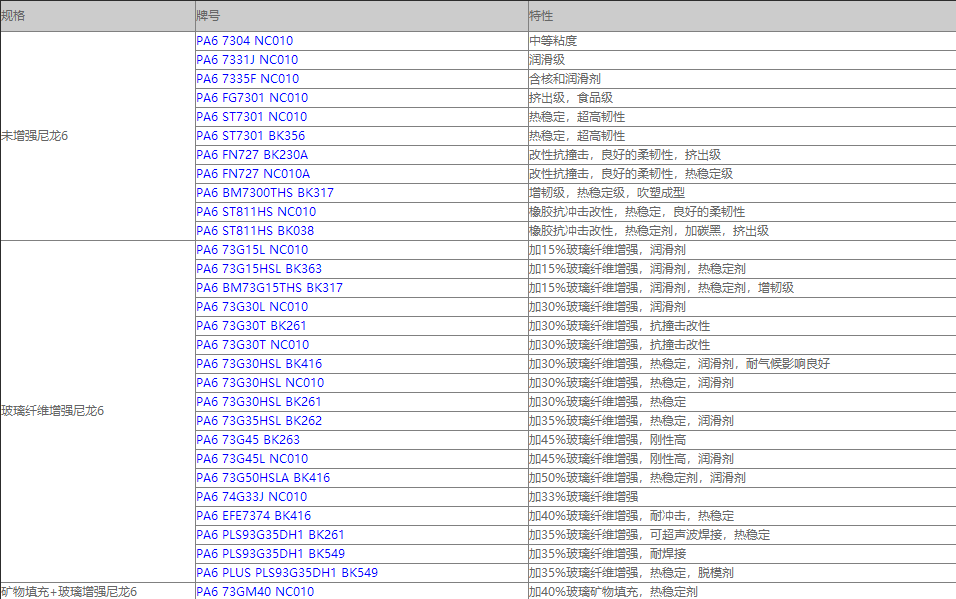Open the PA6 7304 NC010 link
The image size is (956, 599).
(x=244, y=41)
